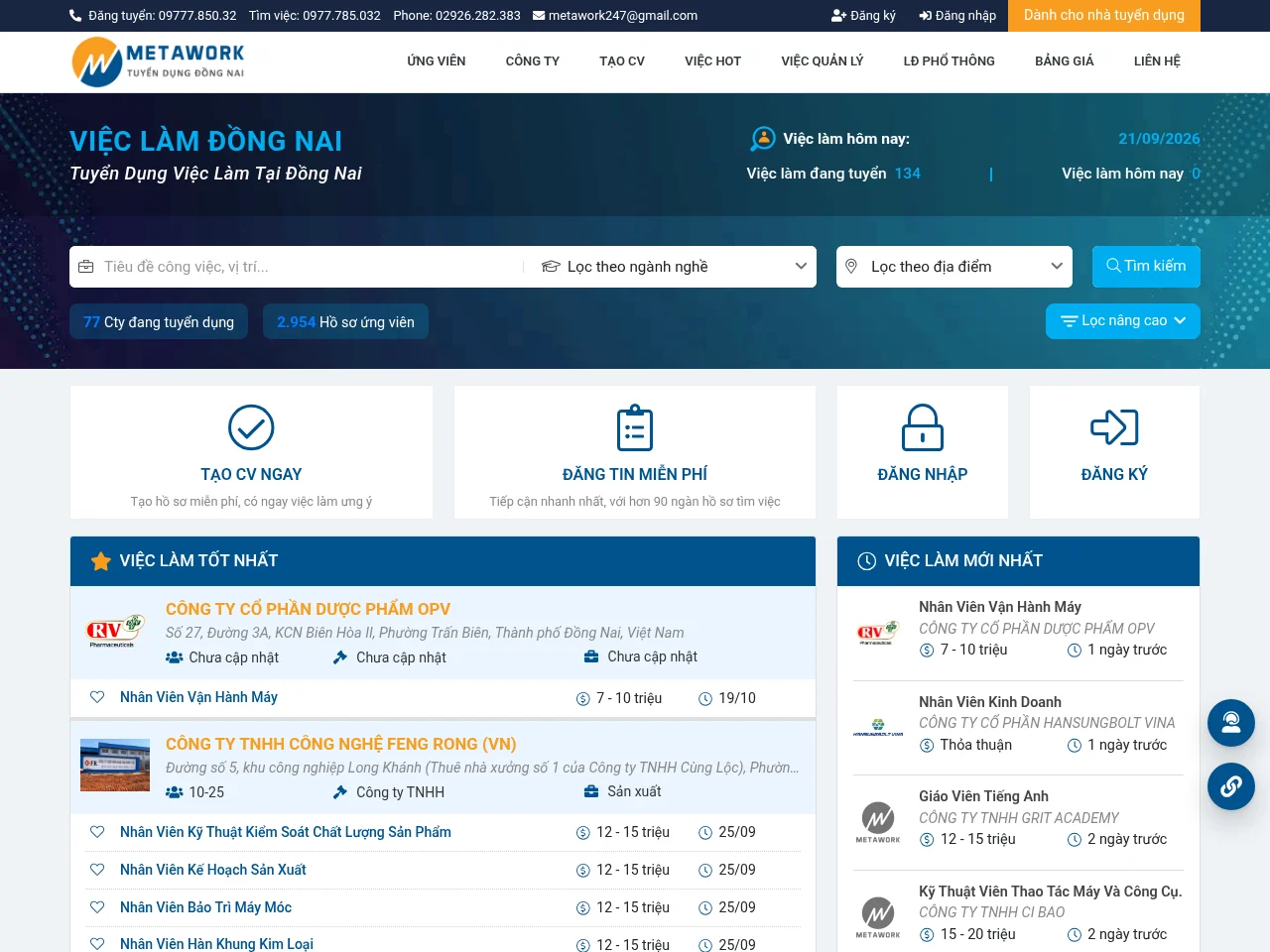The image size is (1270, 952).
Task: Click the Tìm kiếm search button
Action: pos(1146,267)
